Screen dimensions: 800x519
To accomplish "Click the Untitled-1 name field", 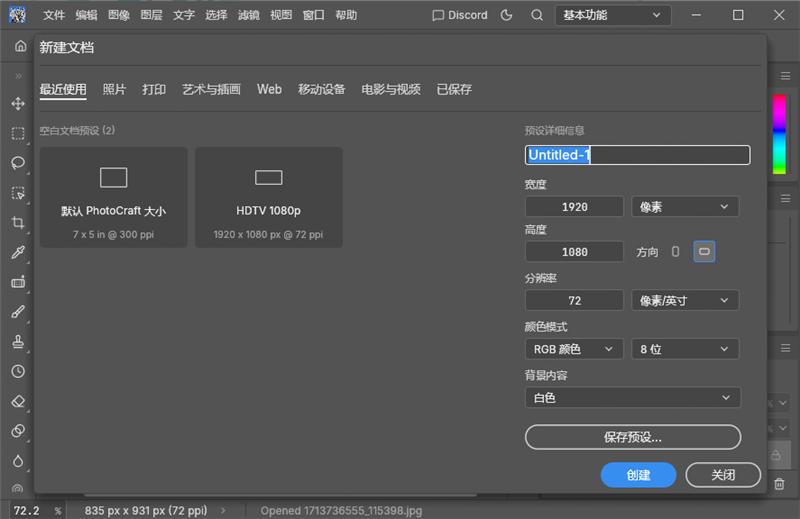I will [x=638, y=155].
